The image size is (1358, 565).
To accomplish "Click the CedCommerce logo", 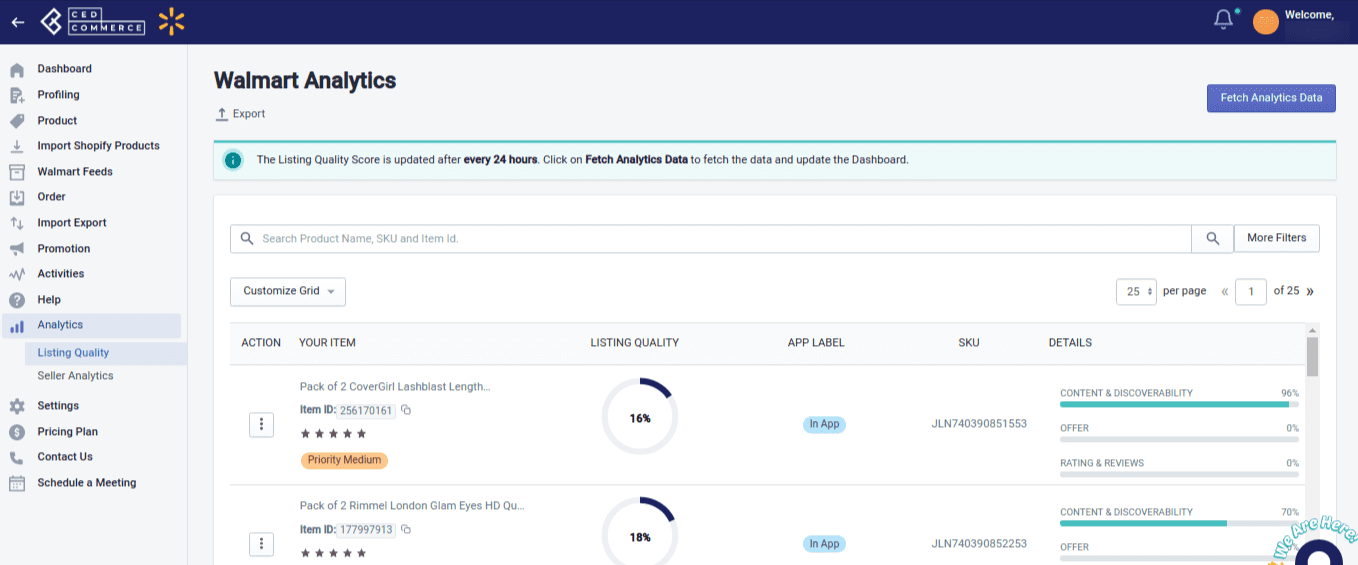I will (93, 21).
